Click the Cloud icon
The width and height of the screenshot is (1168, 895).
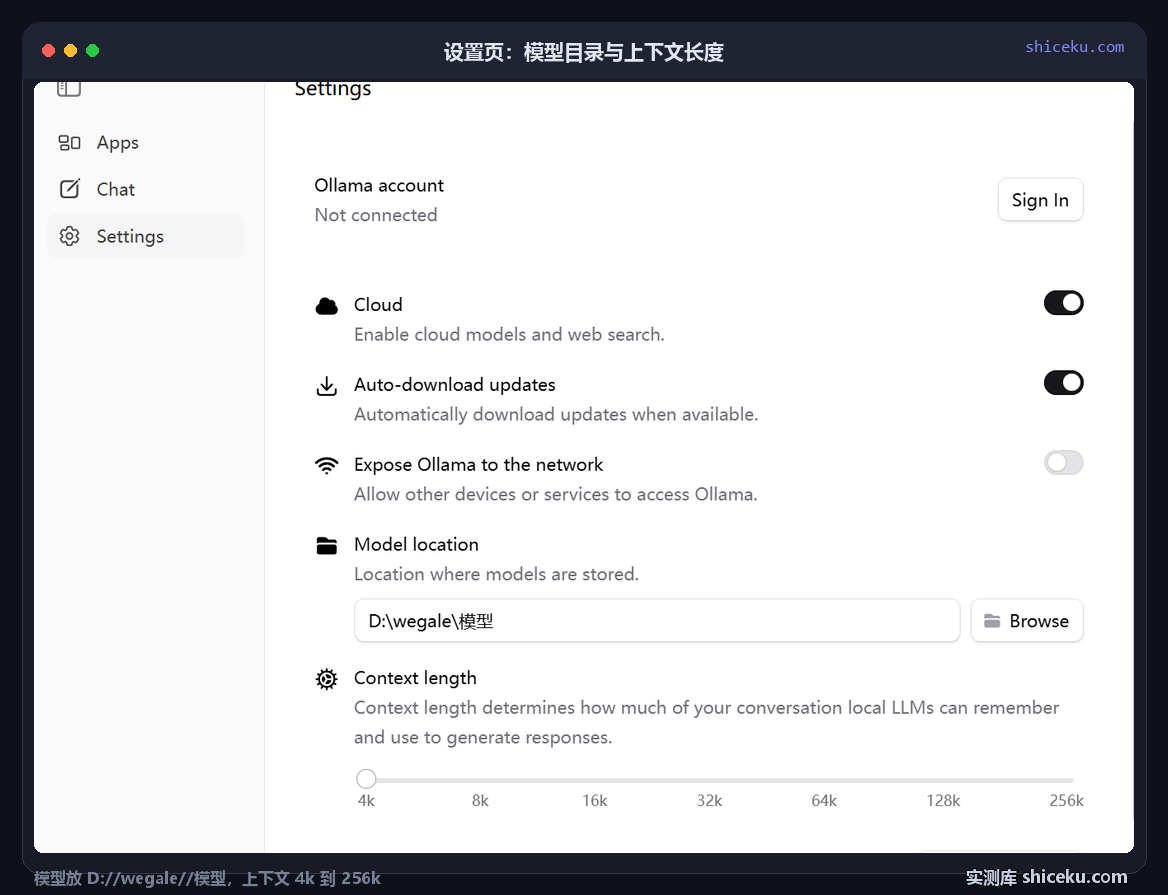click(x=326, y=306)
